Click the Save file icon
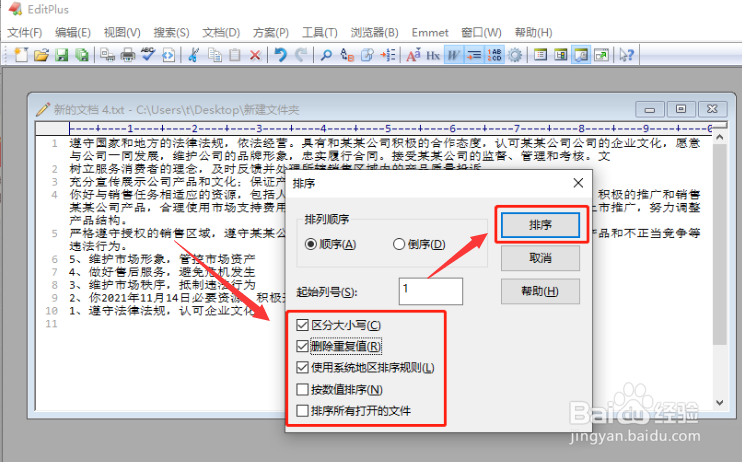 click(x=62, y=55)
